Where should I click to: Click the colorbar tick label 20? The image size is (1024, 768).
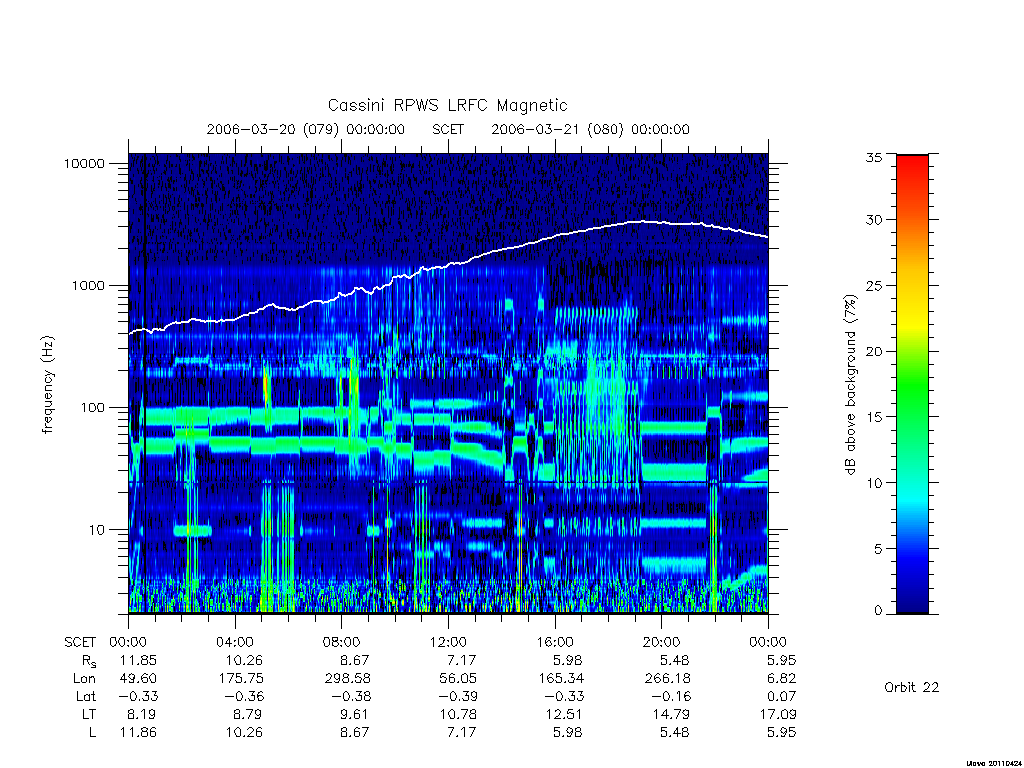pyautogui.click(x=874, y=351)
